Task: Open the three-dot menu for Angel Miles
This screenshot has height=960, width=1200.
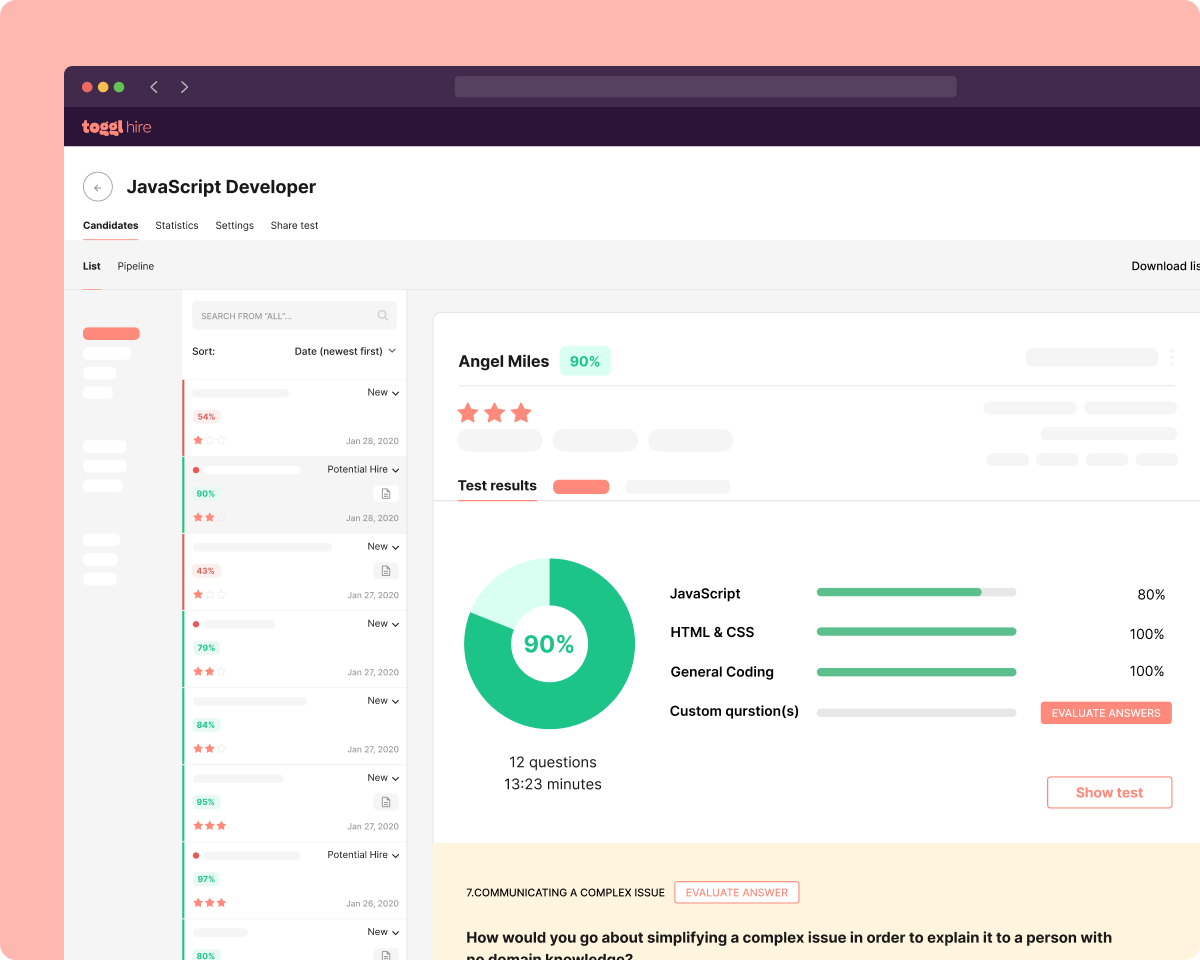Action: [1171, 357]
